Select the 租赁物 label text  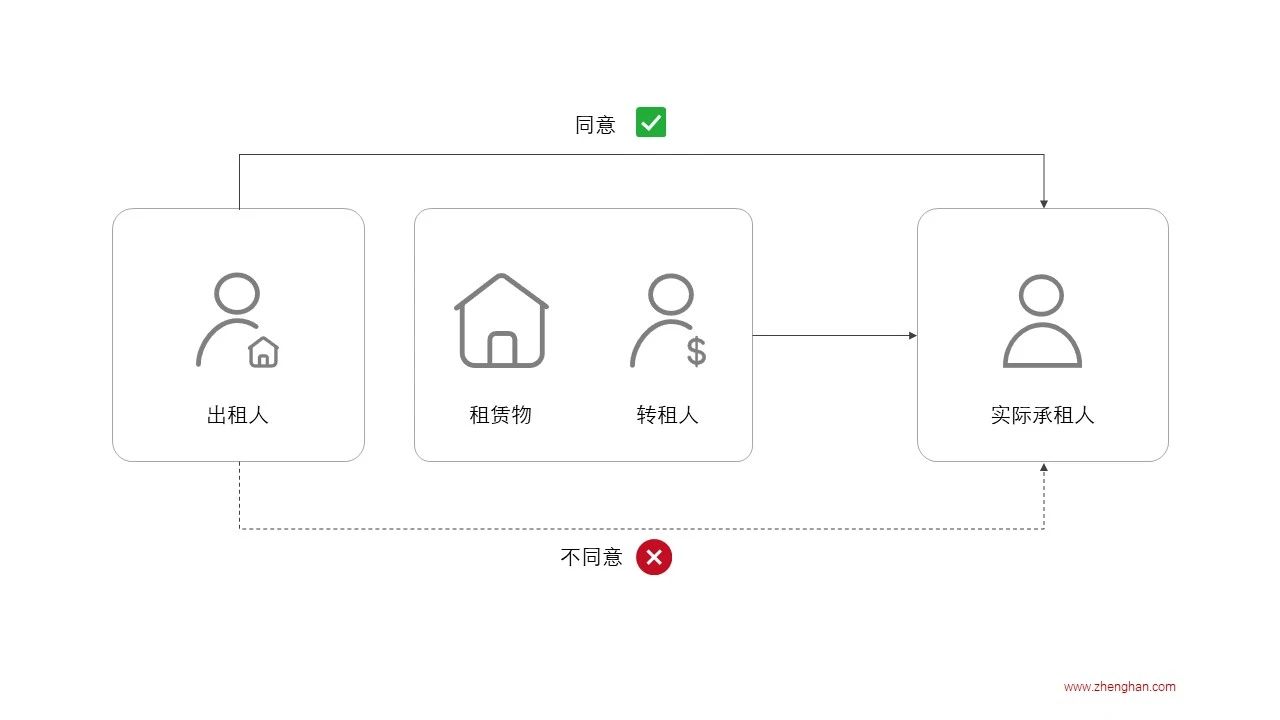[500, 415]
